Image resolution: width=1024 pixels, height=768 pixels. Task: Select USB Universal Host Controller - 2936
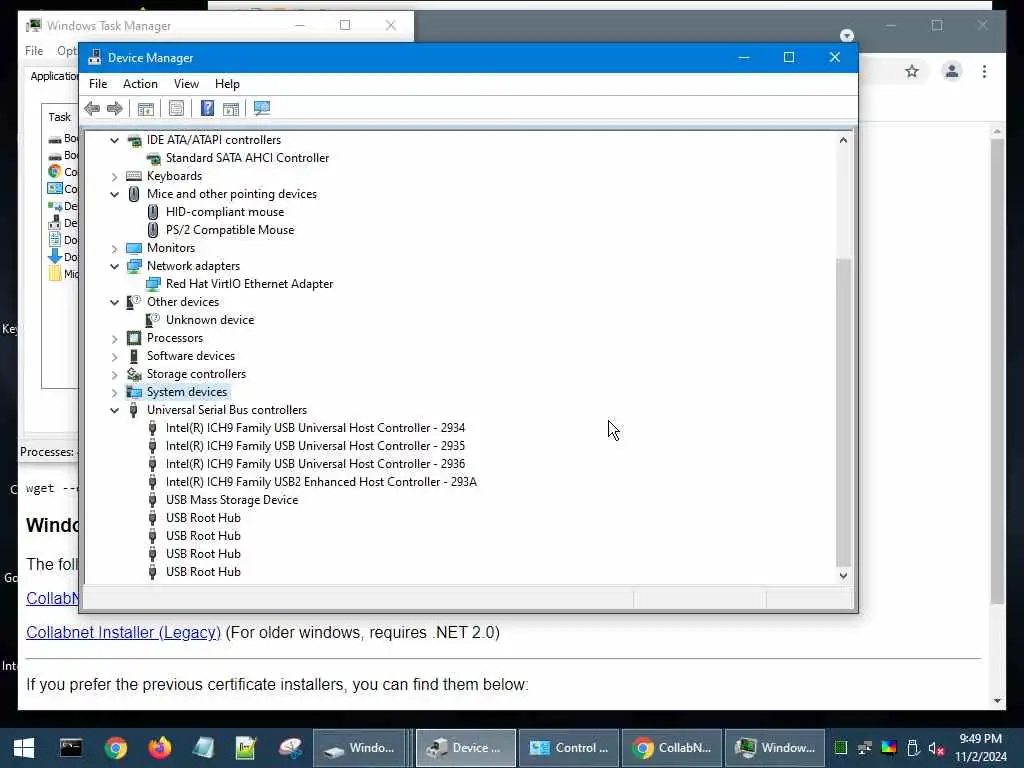[x=315, y=464]
